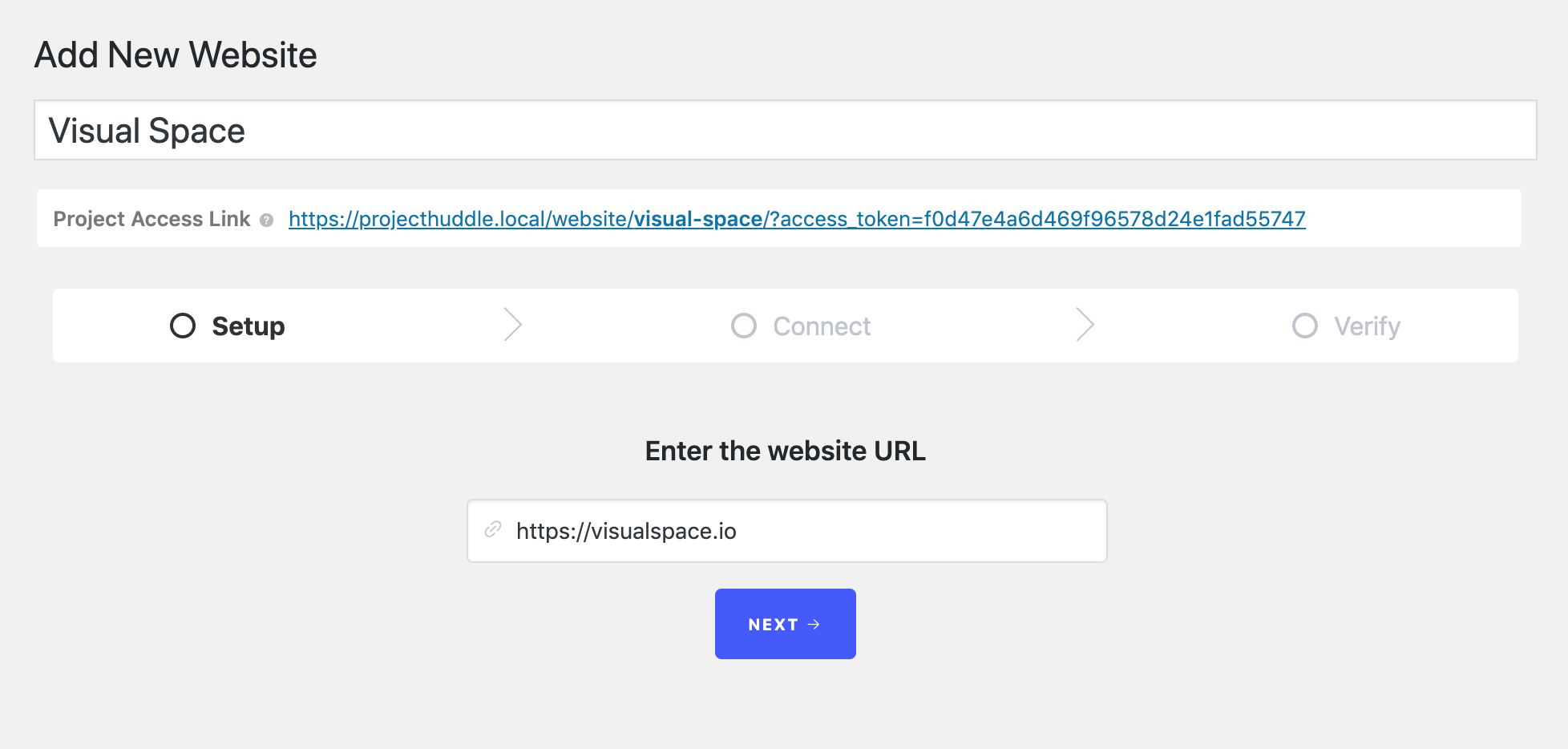The image size is (1568, 749).
Task: Click the chain link icon in URL field
Action: (493, 529)
